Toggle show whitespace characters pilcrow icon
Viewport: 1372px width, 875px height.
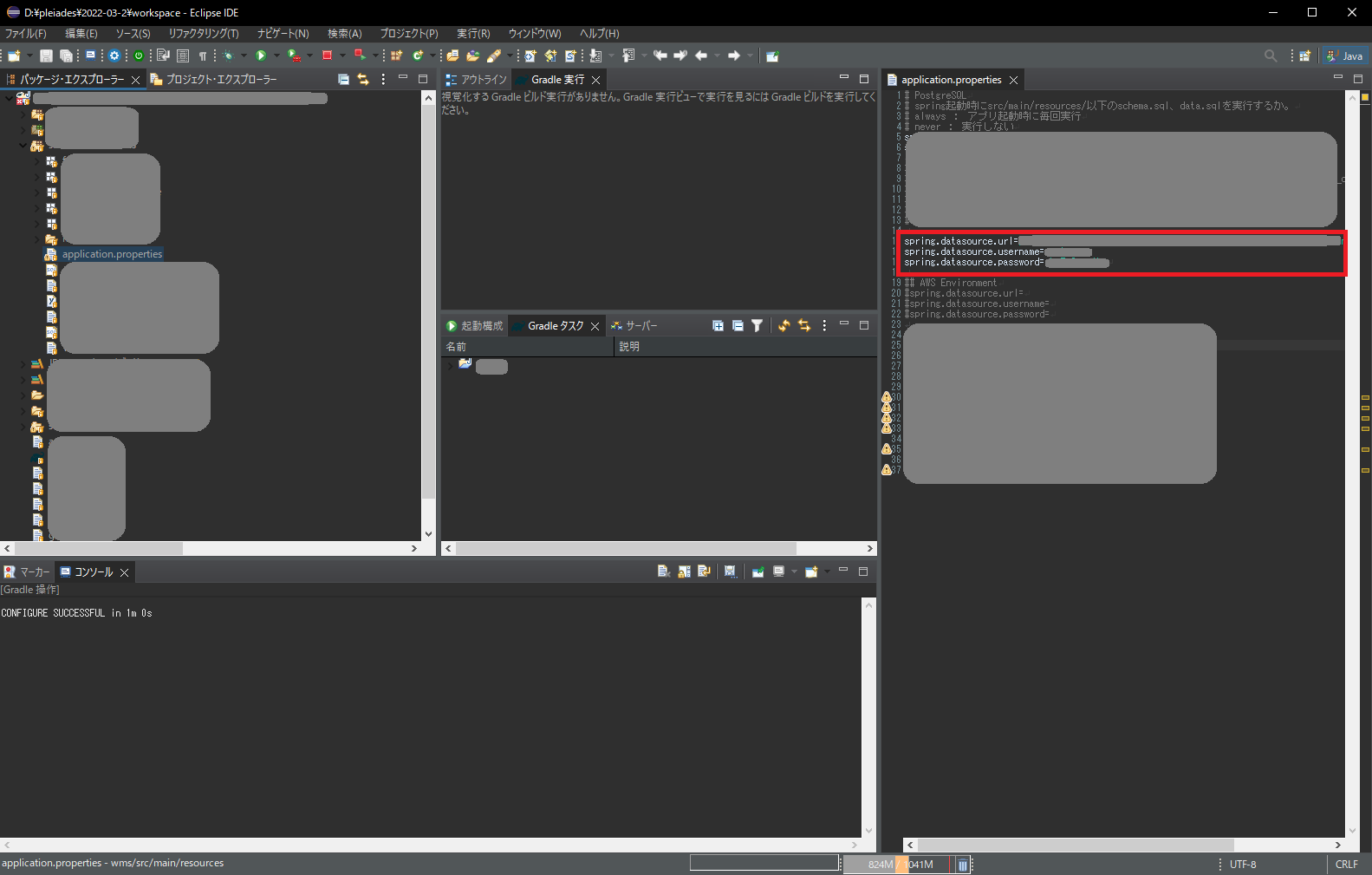coord(203,56)
